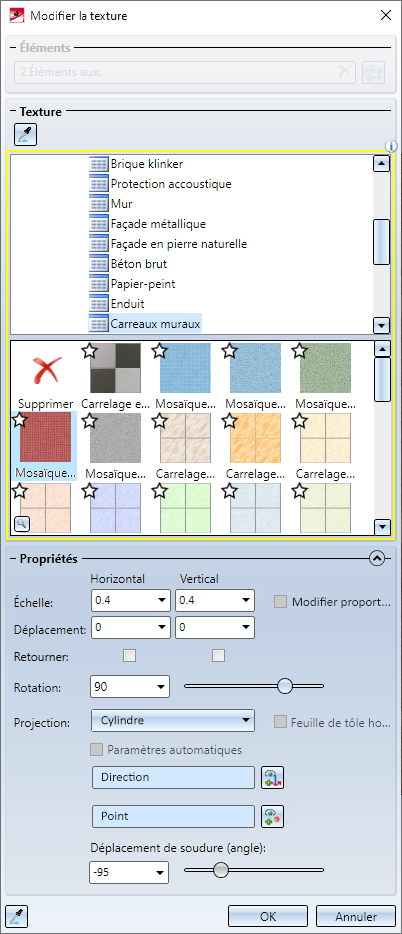Image resolution: width=402 pixels, height=934 pixels.
Task: Toggle vertical Retourner checkbox
Action: point(219,656)
